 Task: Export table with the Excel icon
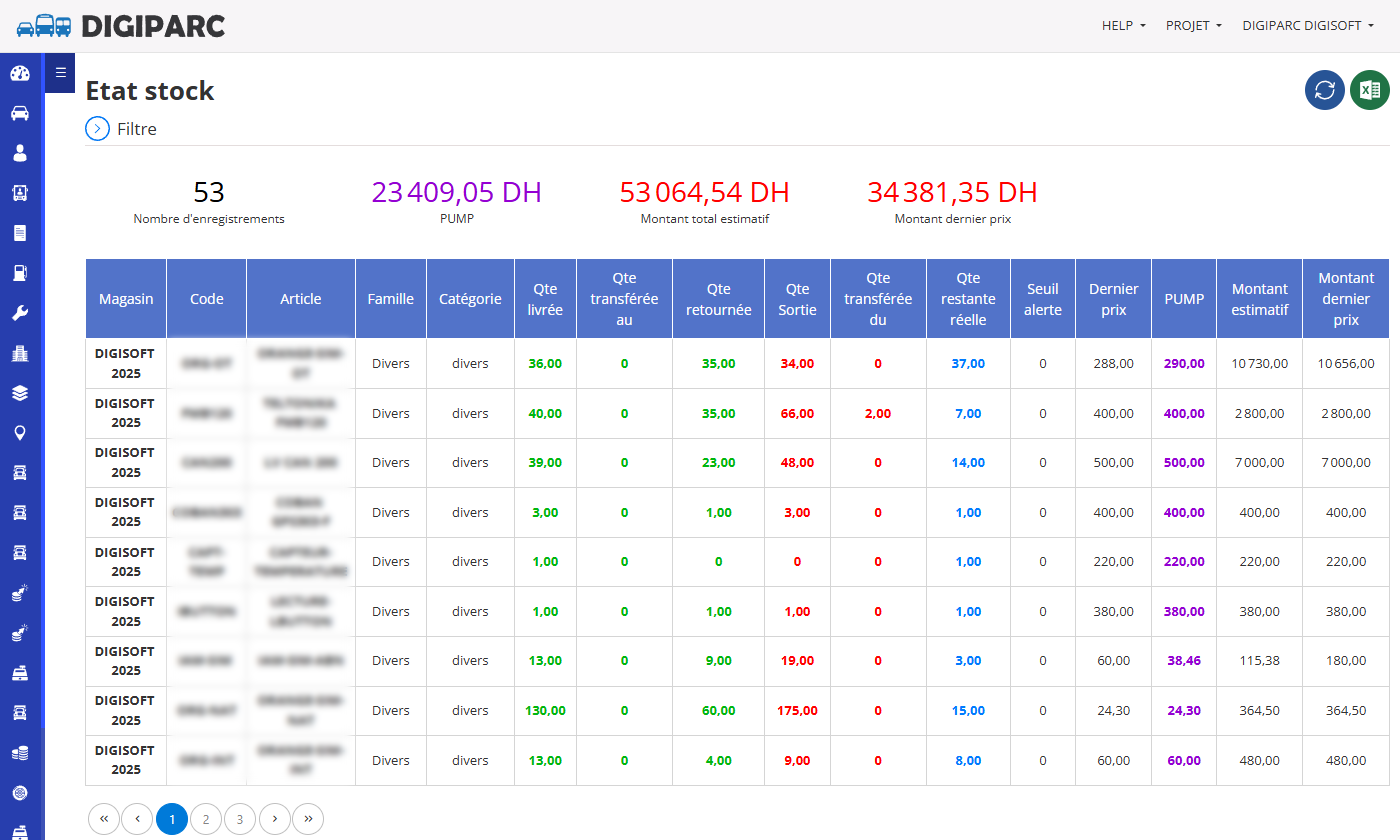[1370, 90]
